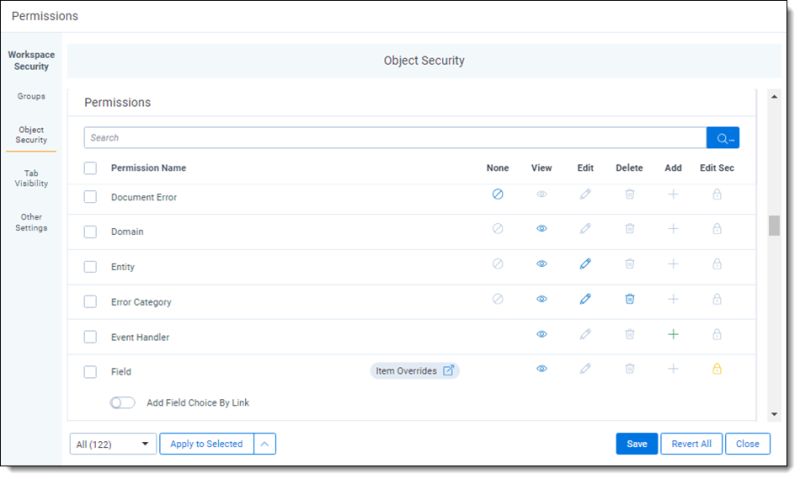Click the None icon for Document Error
The image size is (800, 479).
point(497,194)
